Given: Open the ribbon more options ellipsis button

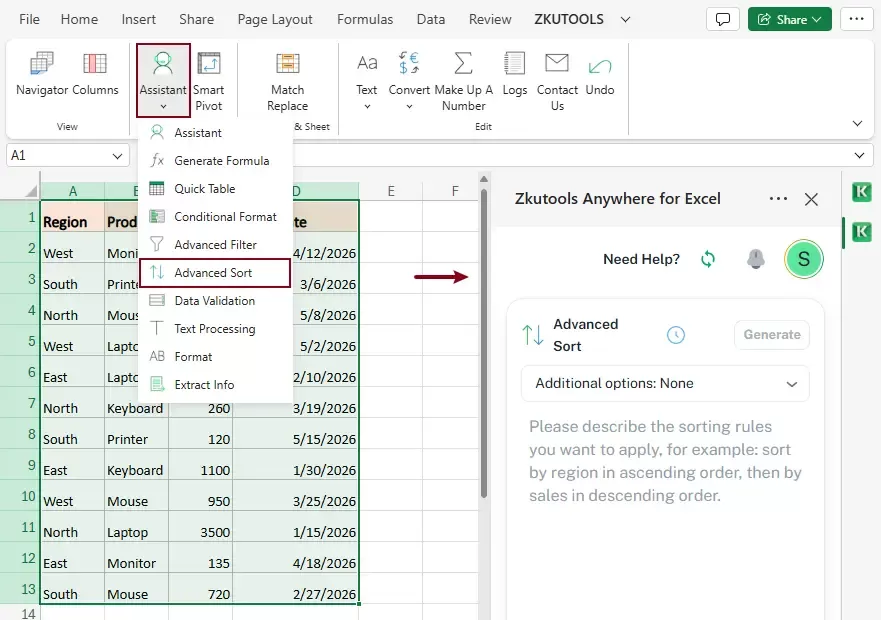Looking at the screenshot, I should [x=856, y=19].
